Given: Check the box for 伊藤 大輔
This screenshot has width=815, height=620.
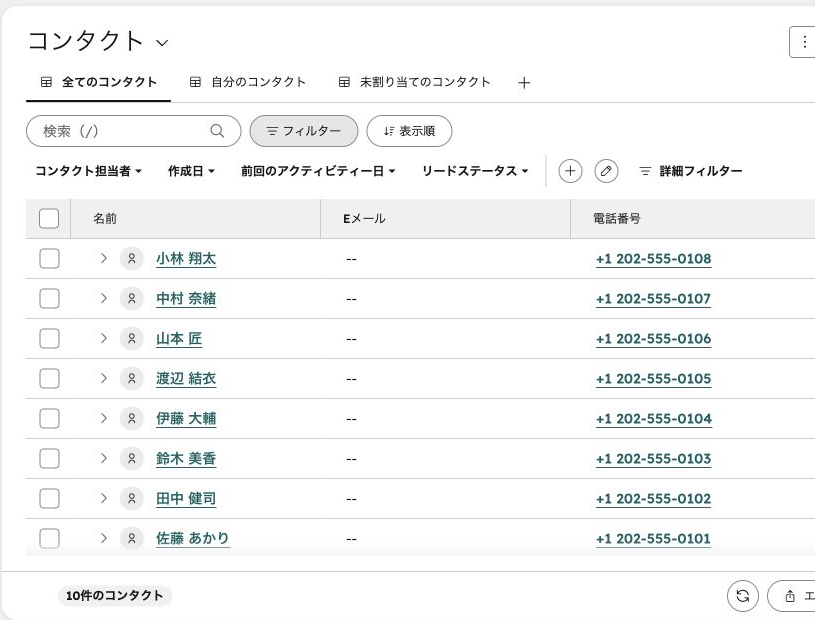Looking at the screenshot, I should (49, 418).
